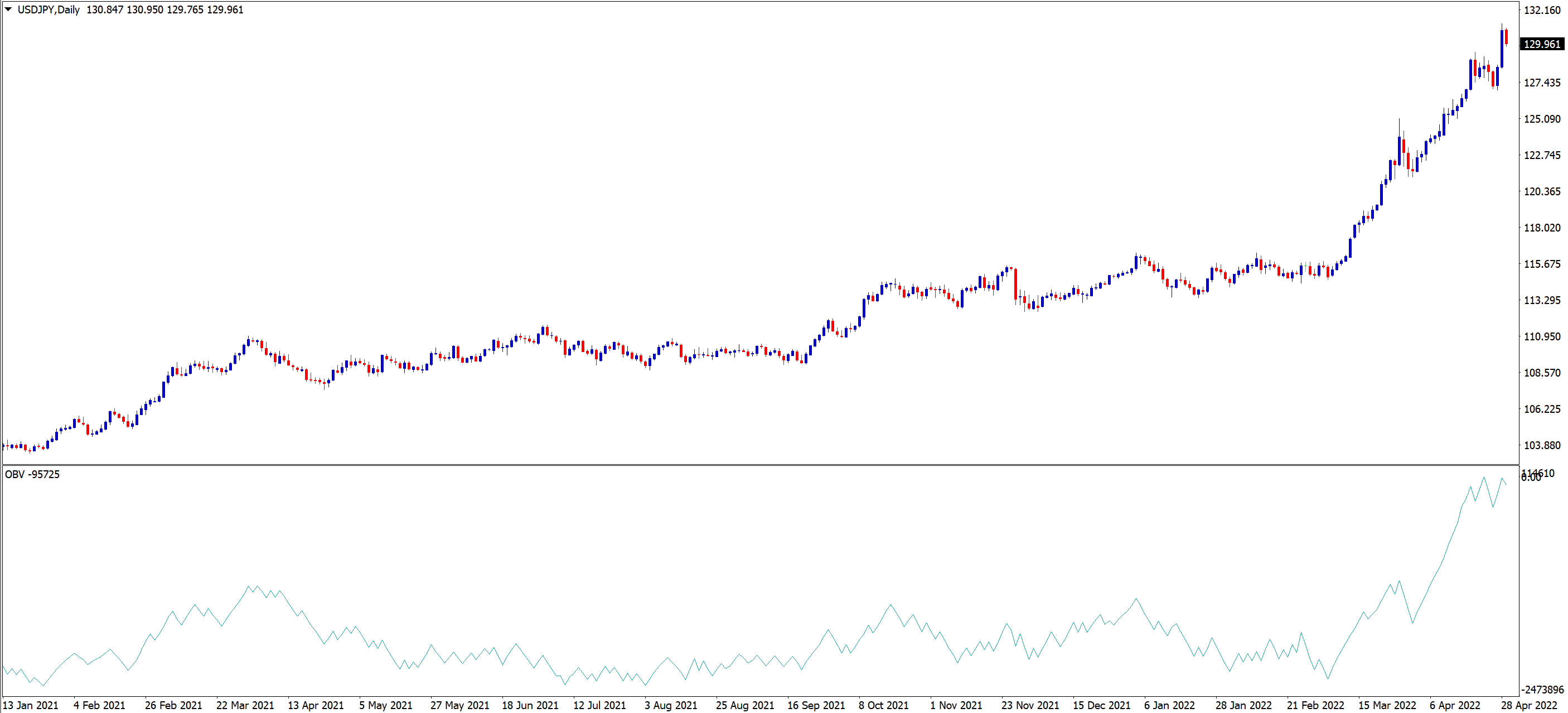Click the last red candlestick near 129.961
1568x713 pixels.
1507,38
